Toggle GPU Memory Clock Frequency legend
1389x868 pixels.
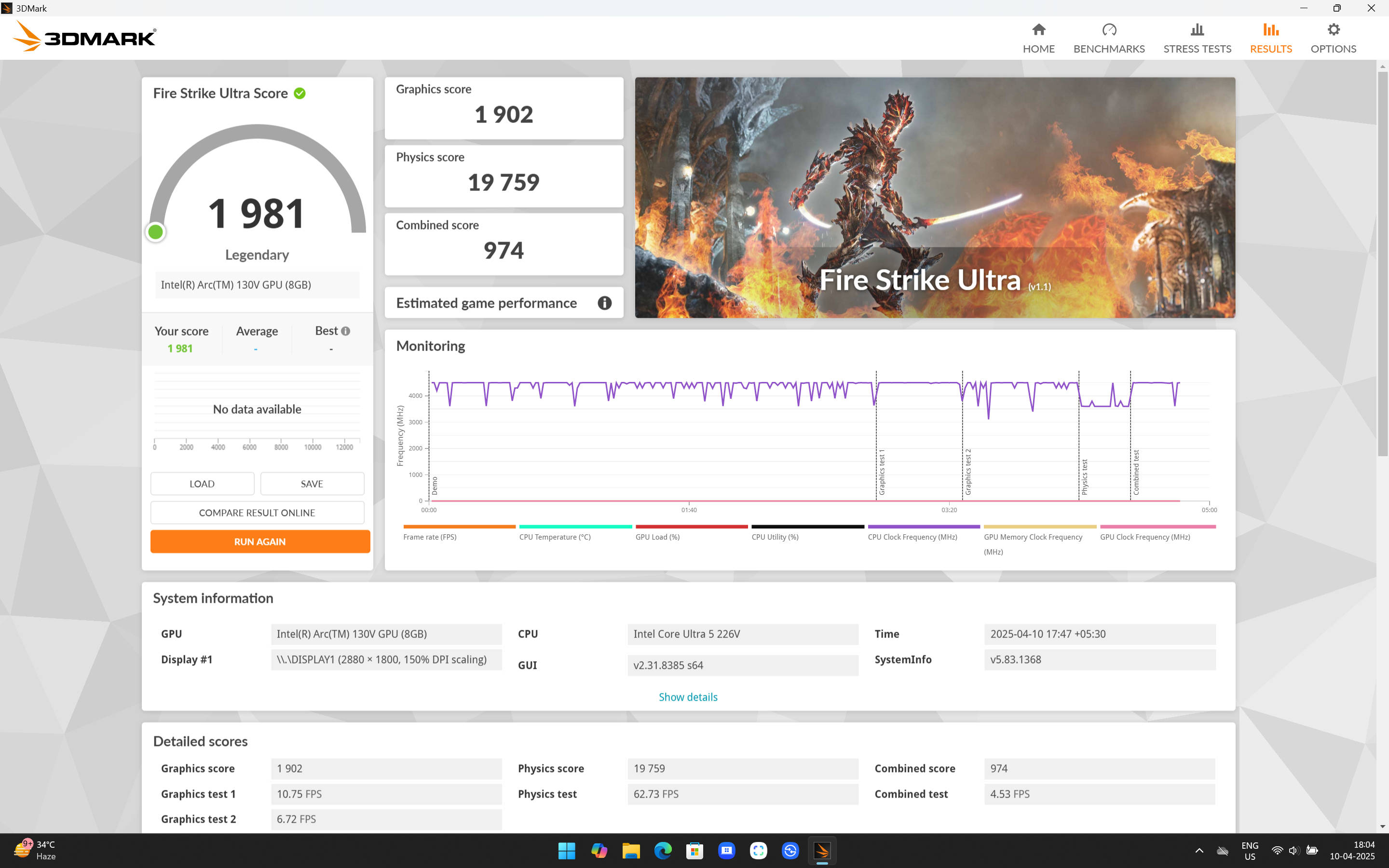coord(1039,540)
